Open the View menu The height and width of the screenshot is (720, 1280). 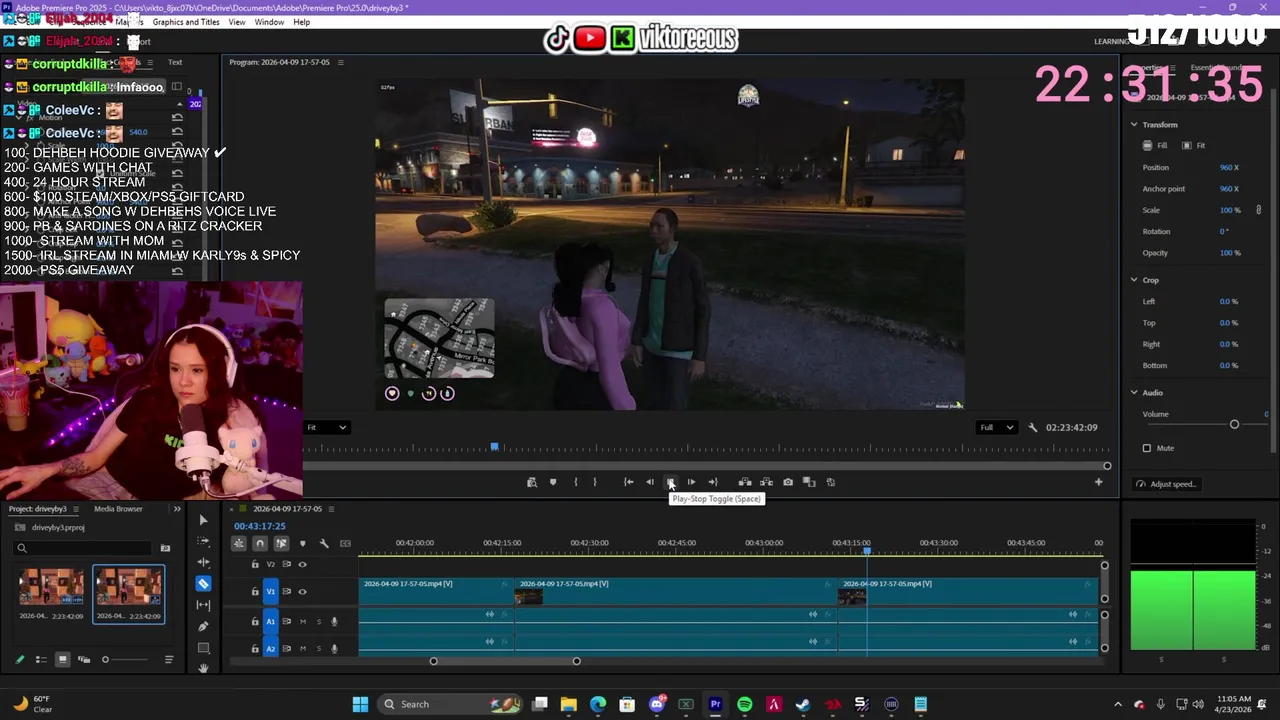click(237, 22)
